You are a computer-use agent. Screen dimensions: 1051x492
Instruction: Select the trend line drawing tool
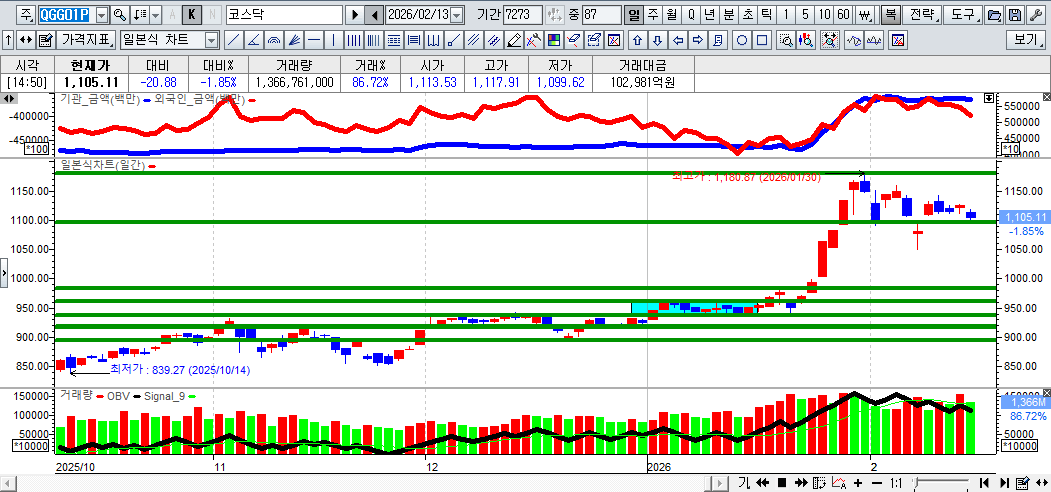232,40
